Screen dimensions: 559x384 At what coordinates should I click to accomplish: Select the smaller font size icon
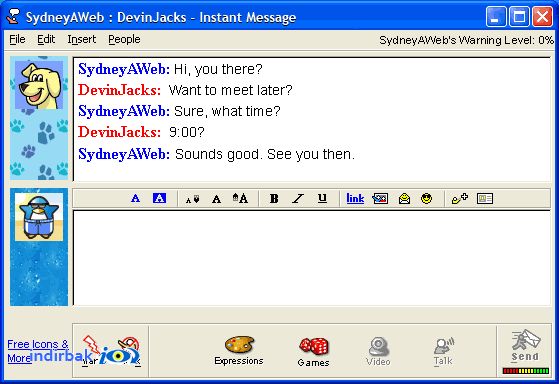point(193,199)
